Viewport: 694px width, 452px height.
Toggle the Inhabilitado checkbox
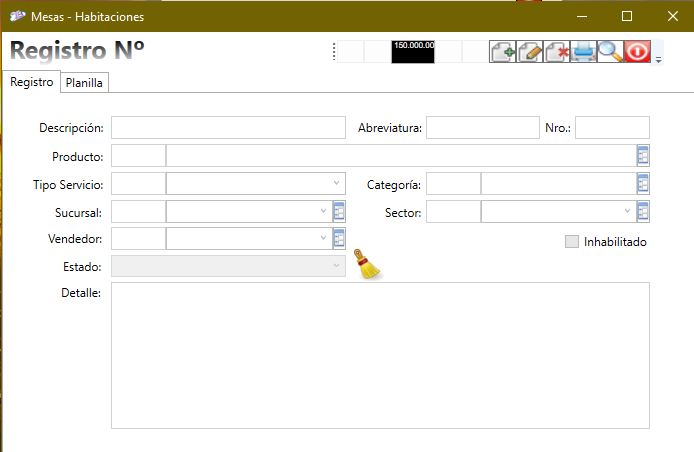pos(572,242)
